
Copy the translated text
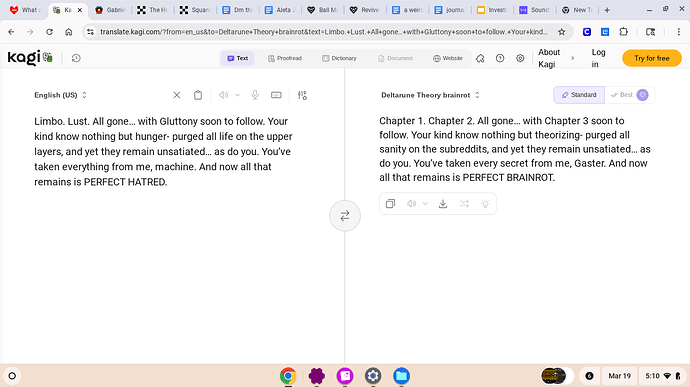click(x=390, y=203)
